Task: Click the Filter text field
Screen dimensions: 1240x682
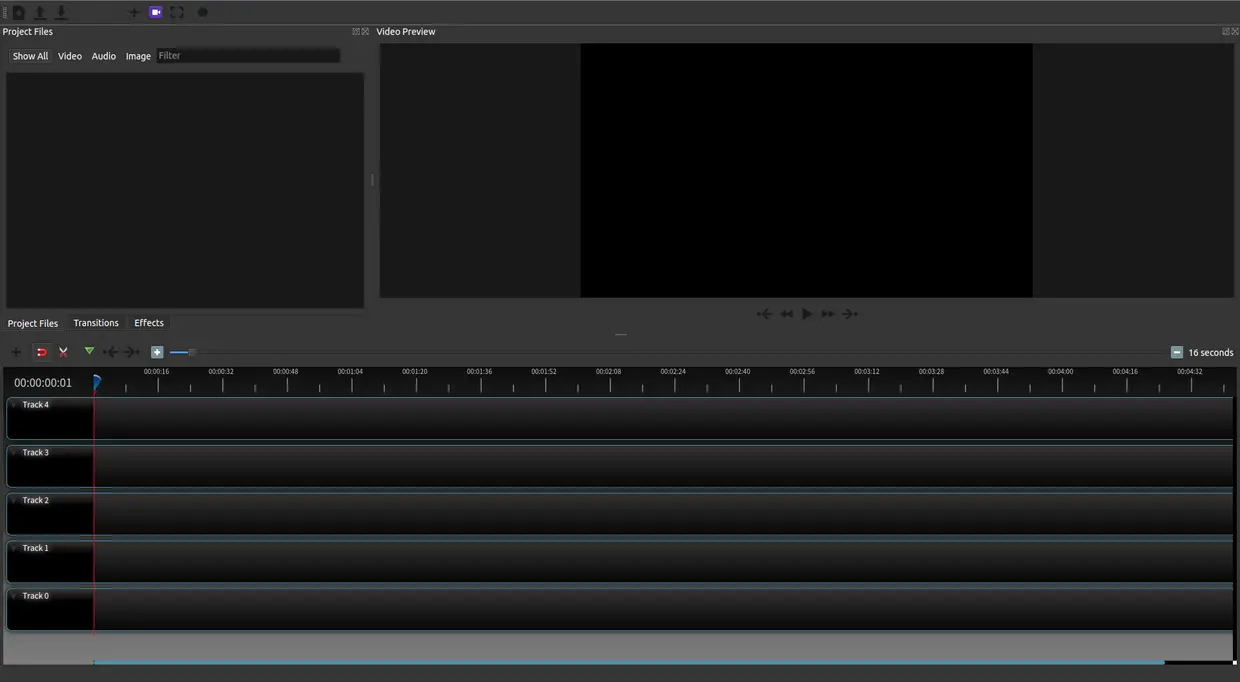Action: [x=248, y=56]
